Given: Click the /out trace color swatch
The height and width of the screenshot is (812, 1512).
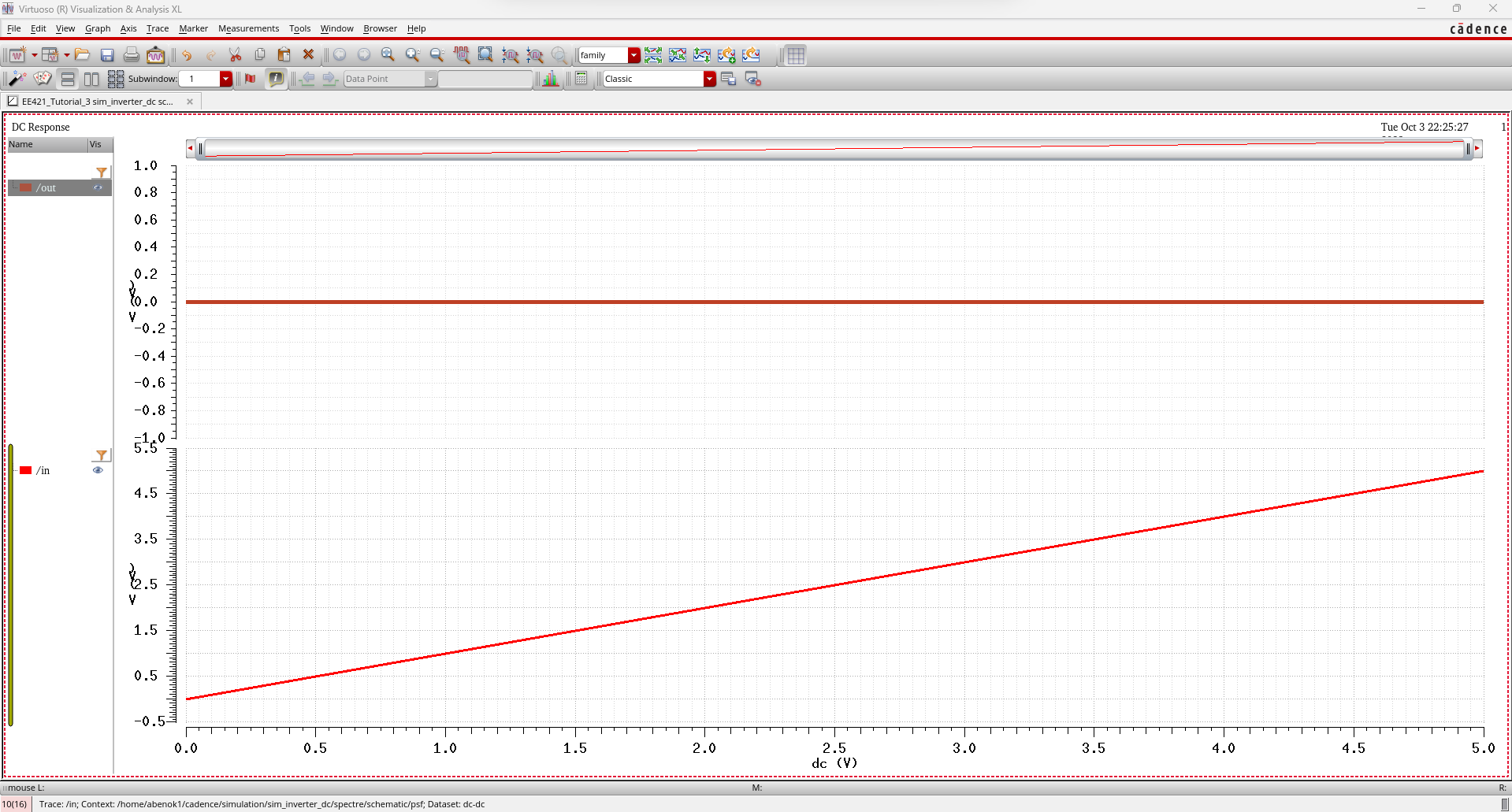Looking at the screenshot, I should point(25,187).
